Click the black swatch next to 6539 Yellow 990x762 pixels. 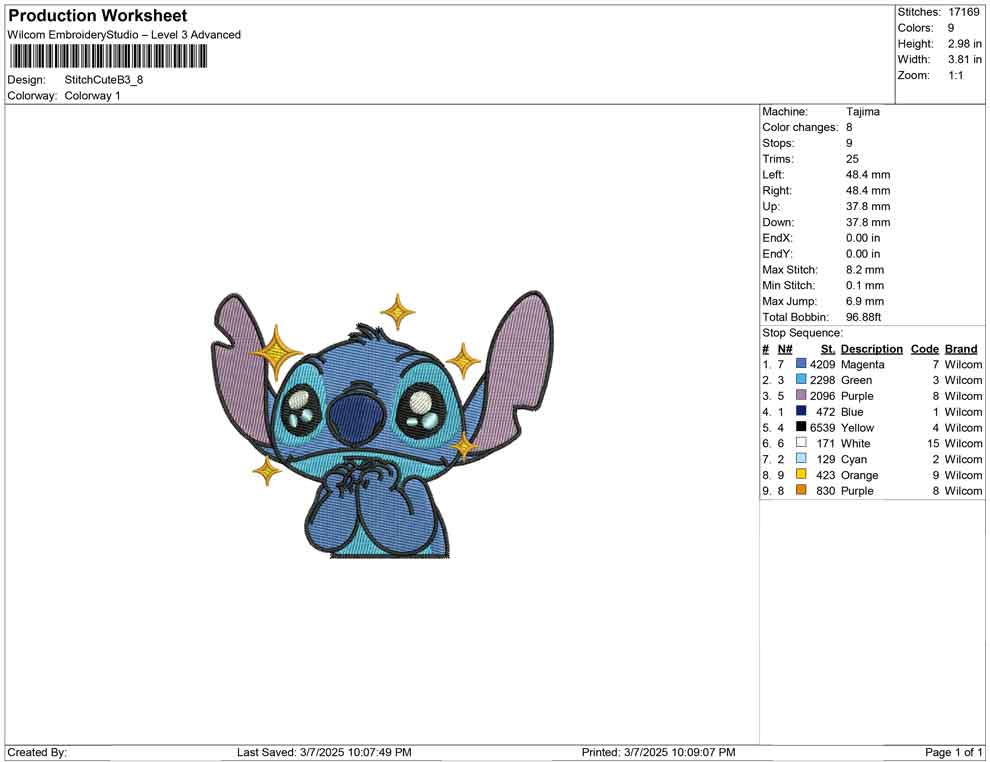coord(801,427)
